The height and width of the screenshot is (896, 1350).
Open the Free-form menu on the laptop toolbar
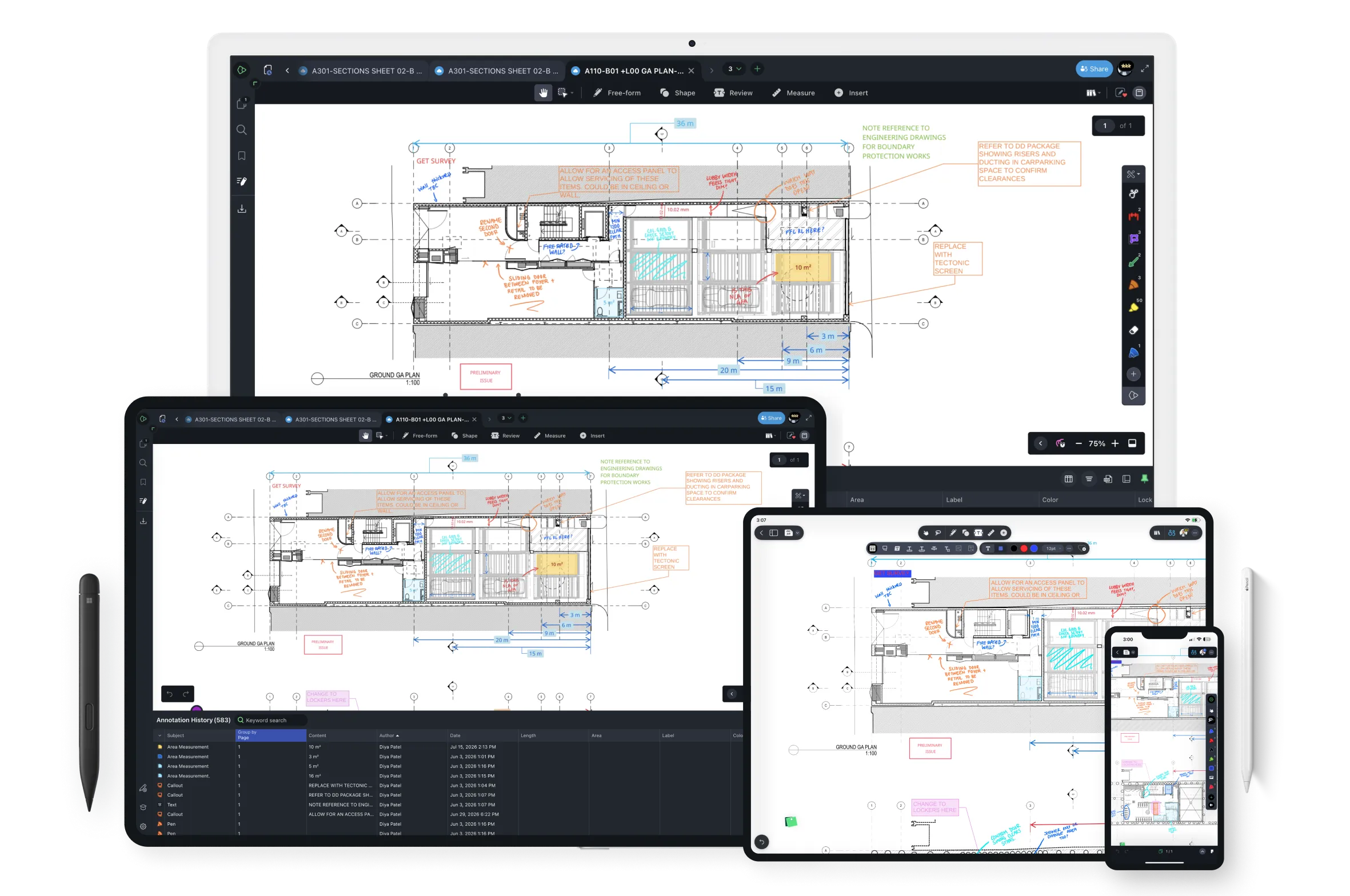[617, 93]
